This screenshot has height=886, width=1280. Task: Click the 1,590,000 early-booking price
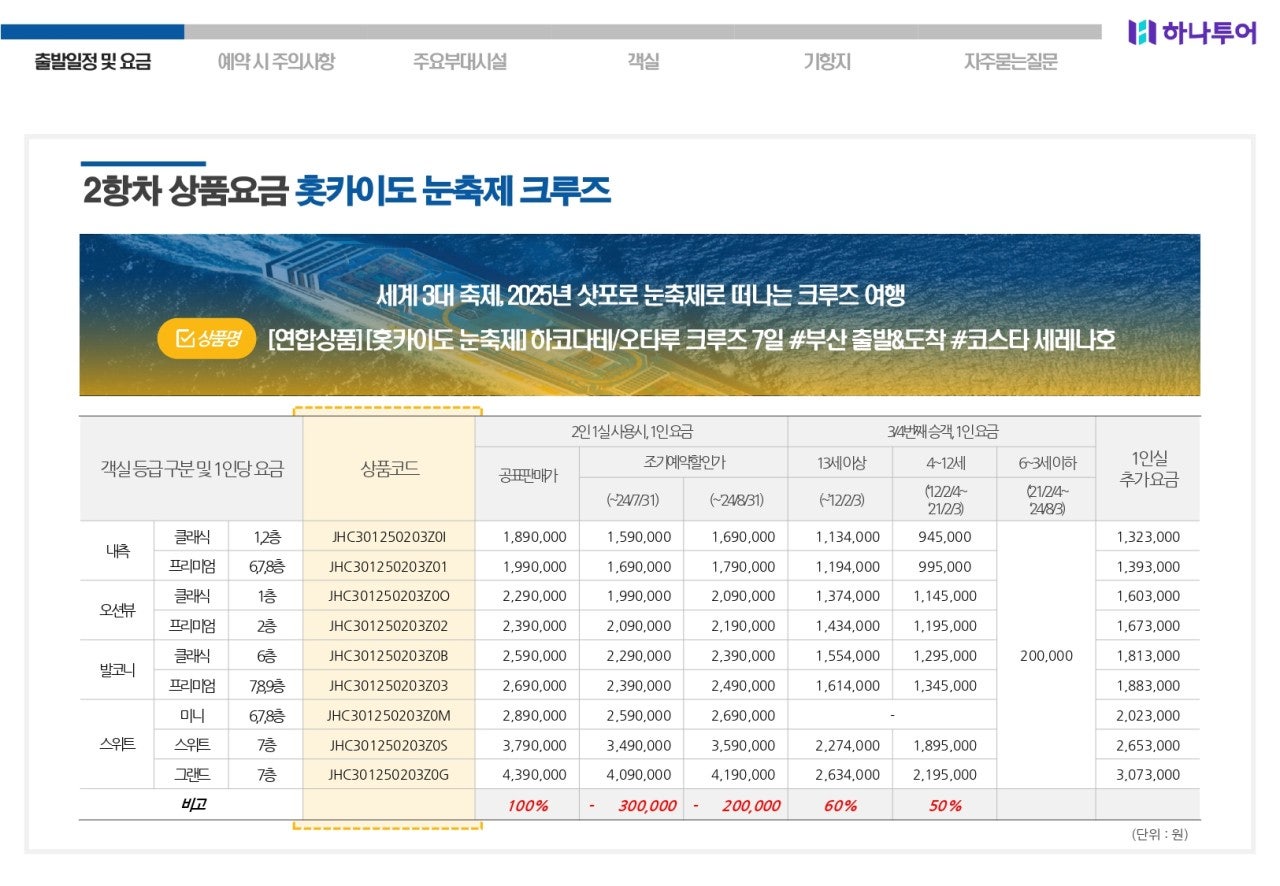tap(639, 537)
